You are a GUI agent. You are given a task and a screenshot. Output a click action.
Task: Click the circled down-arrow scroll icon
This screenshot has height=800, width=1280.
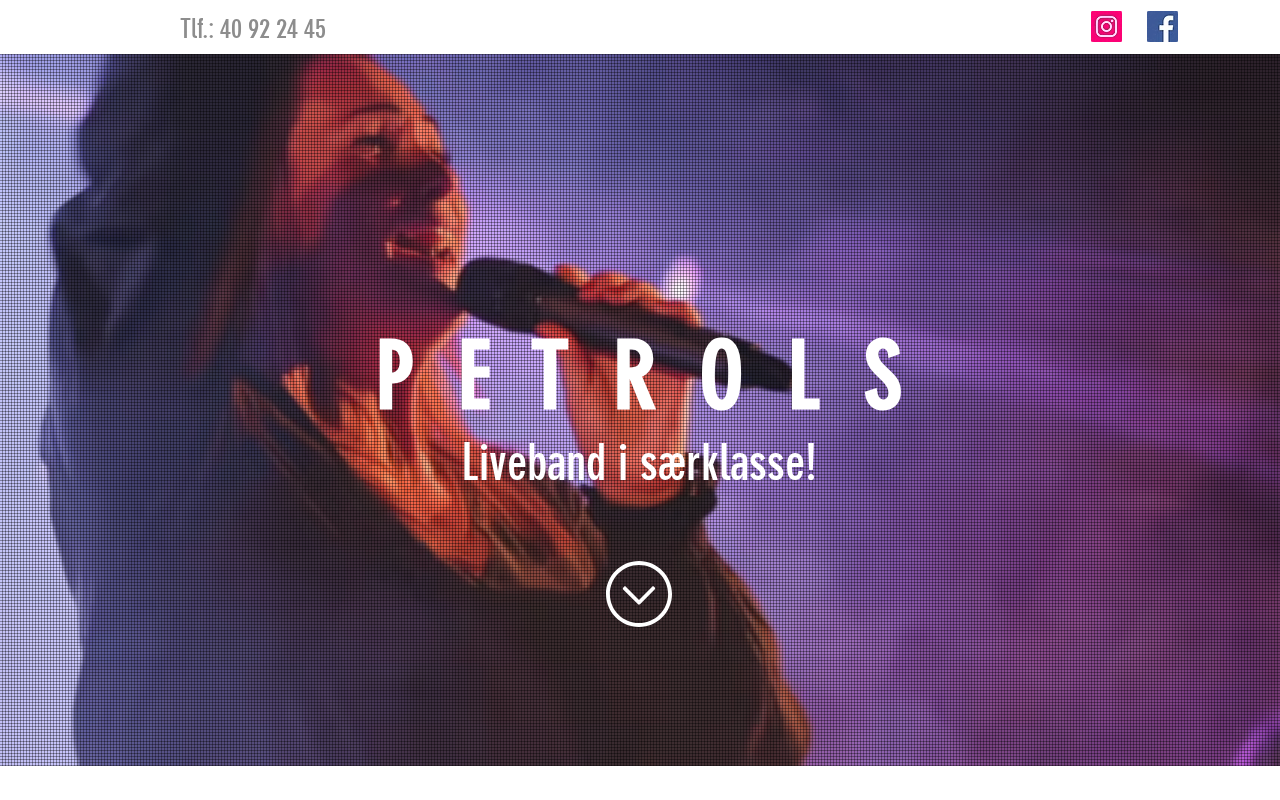point(639,594)
